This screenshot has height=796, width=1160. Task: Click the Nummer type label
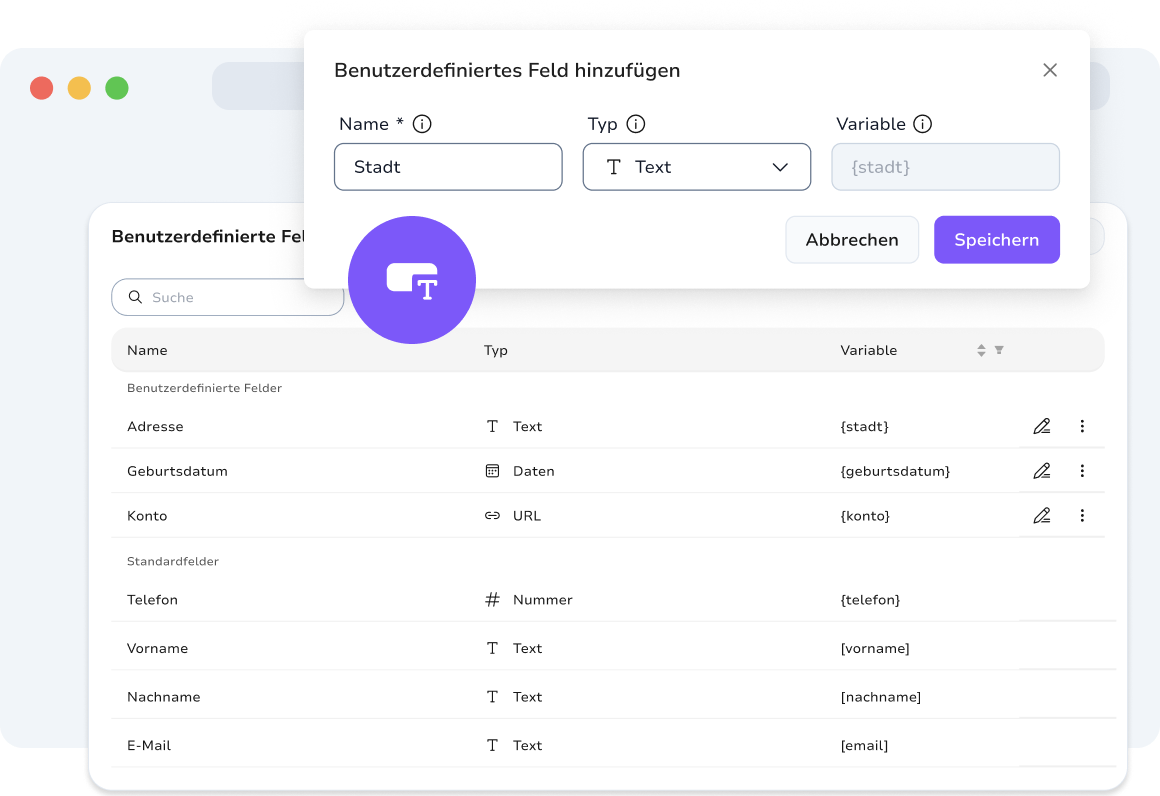(x=542, y=599)
